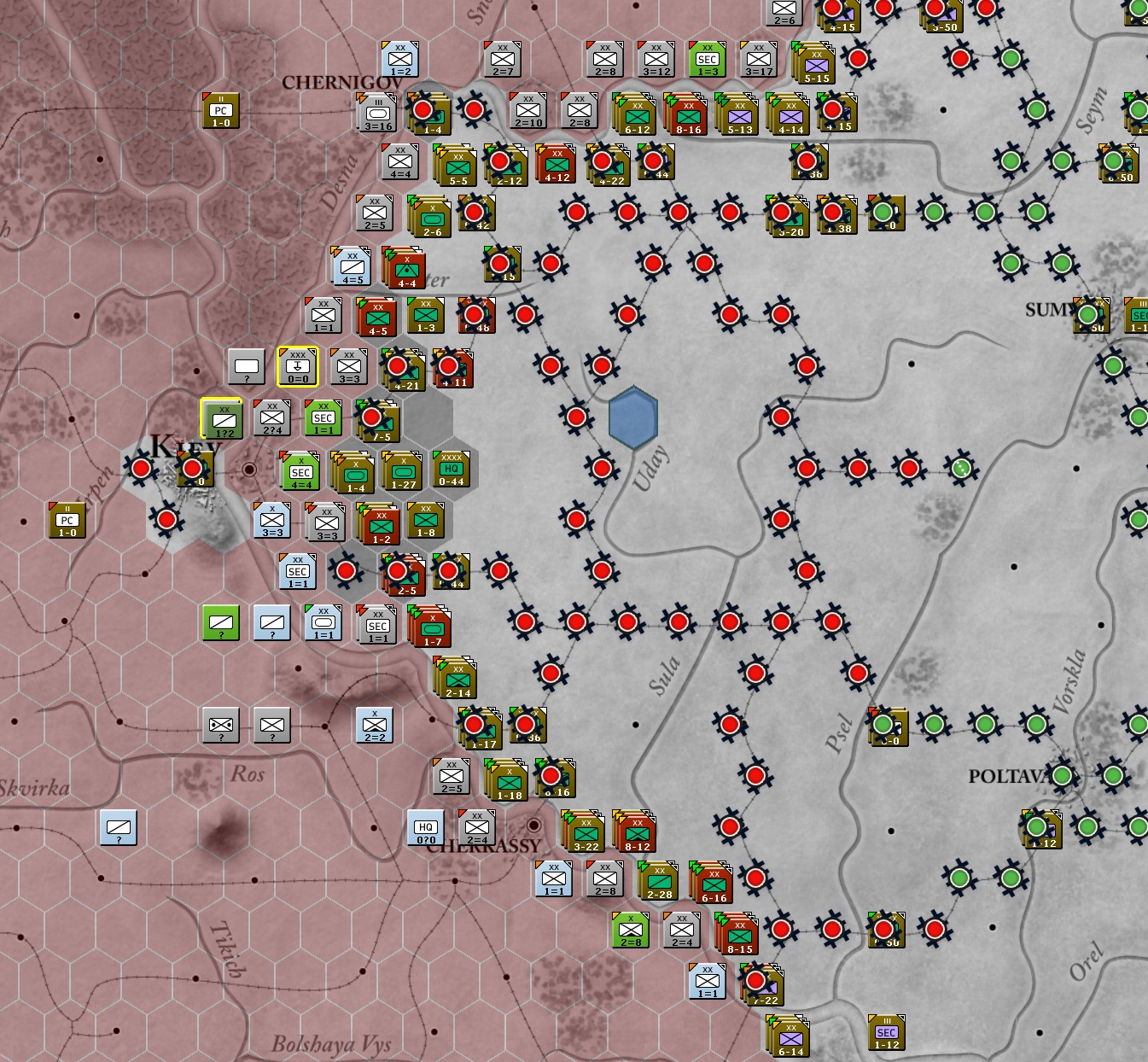
Task: Click the gray 3=17 infantry division
Action: [759, 59]
